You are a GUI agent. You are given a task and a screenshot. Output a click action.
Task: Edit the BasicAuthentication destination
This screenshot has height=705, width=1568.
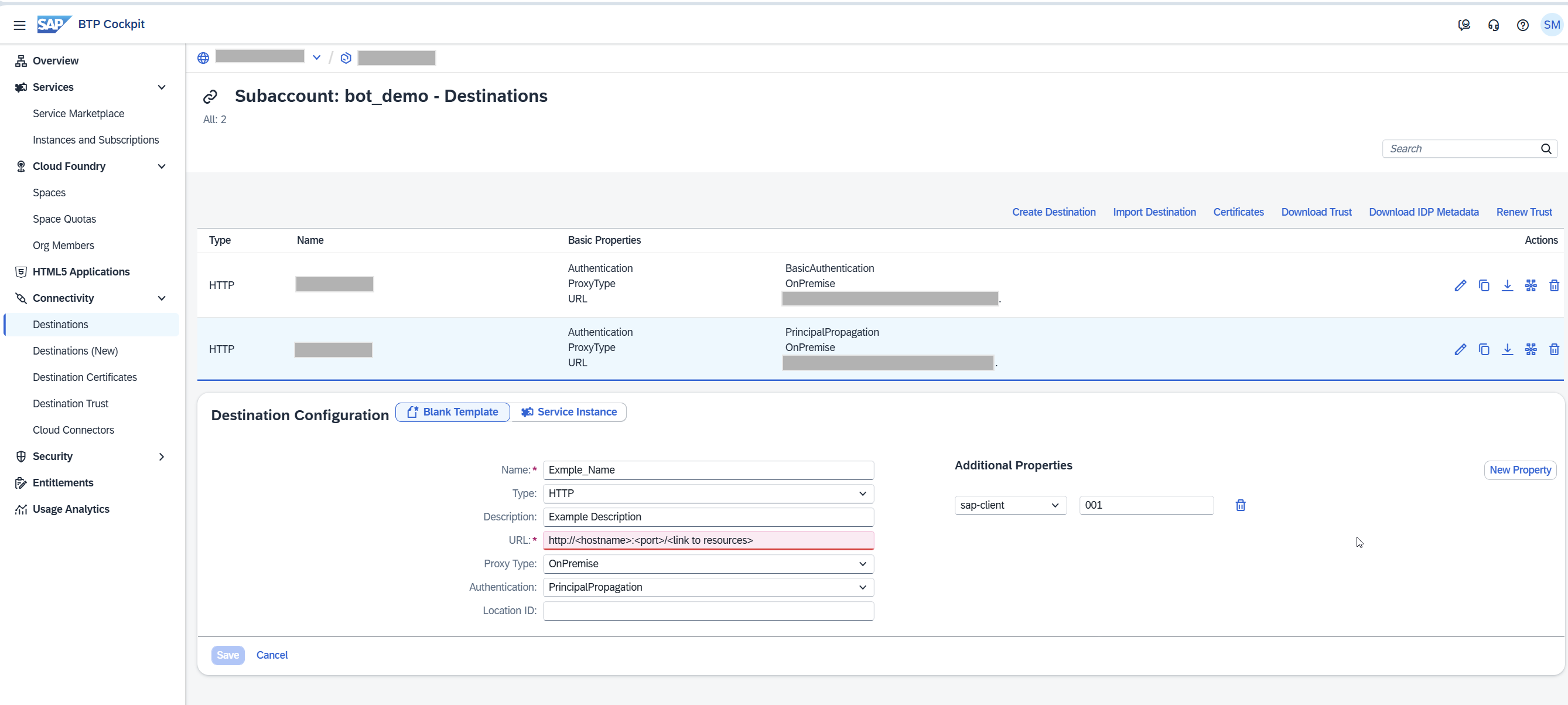1460,285
